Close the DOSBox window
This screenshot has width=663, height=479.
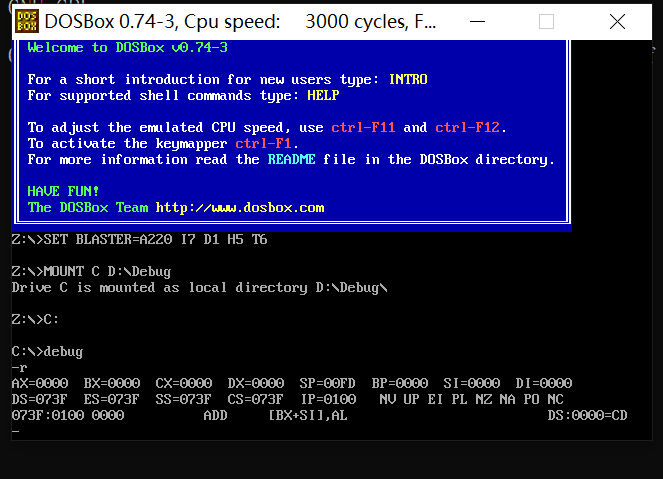[617, 22]
